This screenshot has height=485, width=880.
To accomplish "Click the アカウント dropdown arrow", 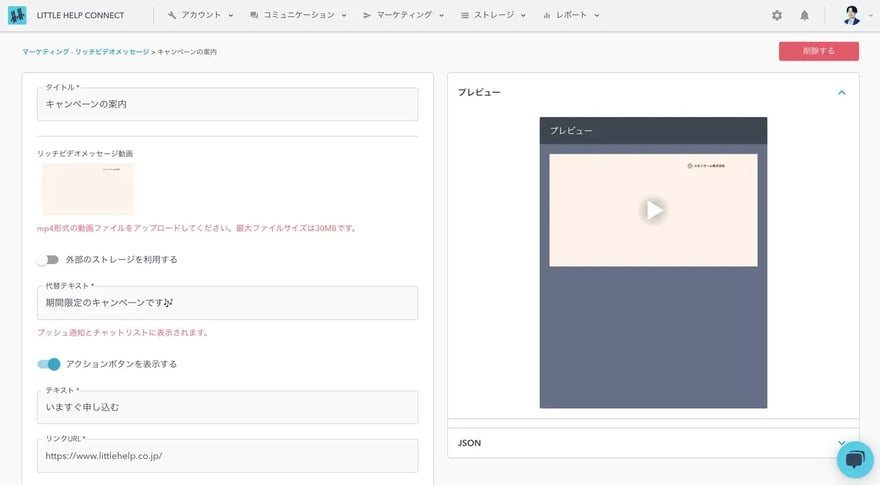I will point(231,16).
